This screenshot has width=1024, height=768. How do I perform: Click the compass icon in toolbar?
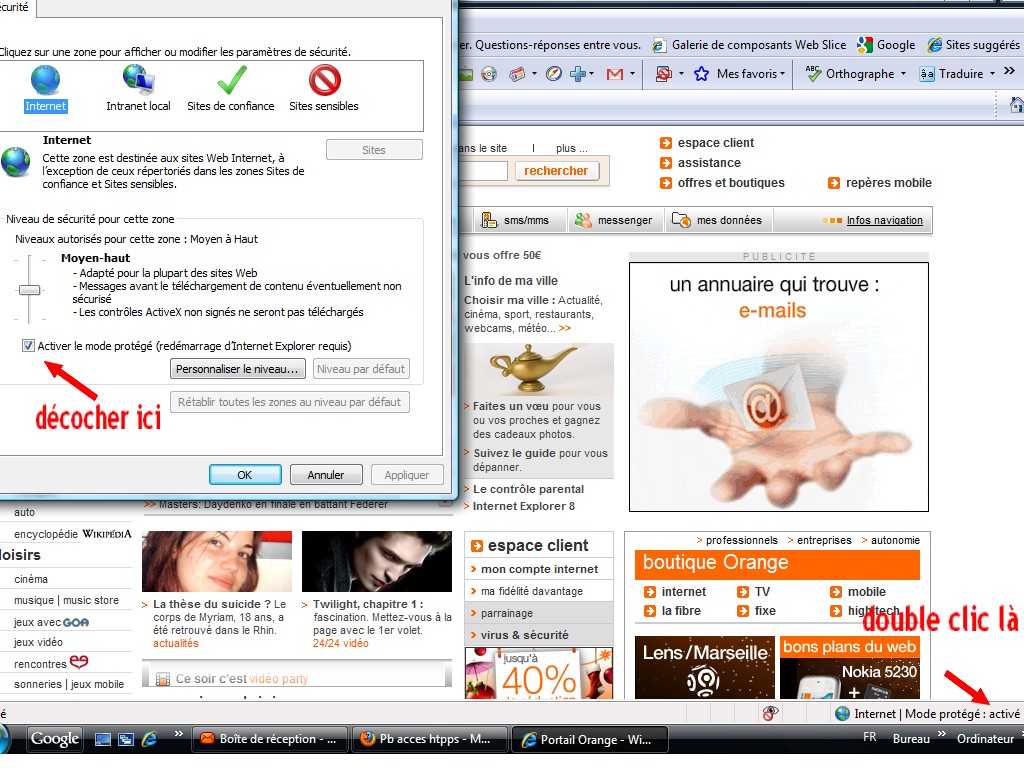point(553,74)
